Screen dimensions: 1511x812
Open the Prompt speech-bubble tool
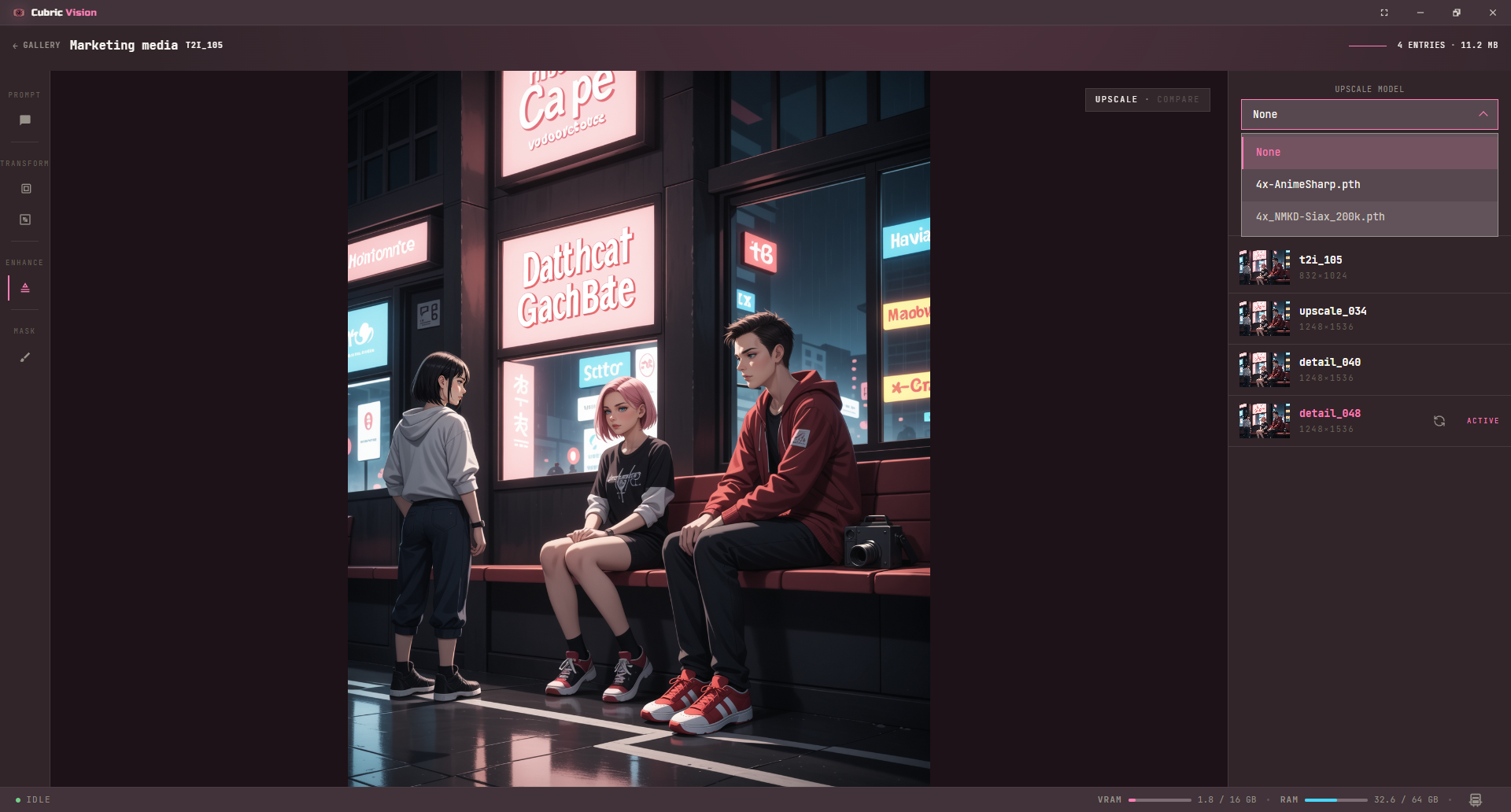[x=25, y=120]
